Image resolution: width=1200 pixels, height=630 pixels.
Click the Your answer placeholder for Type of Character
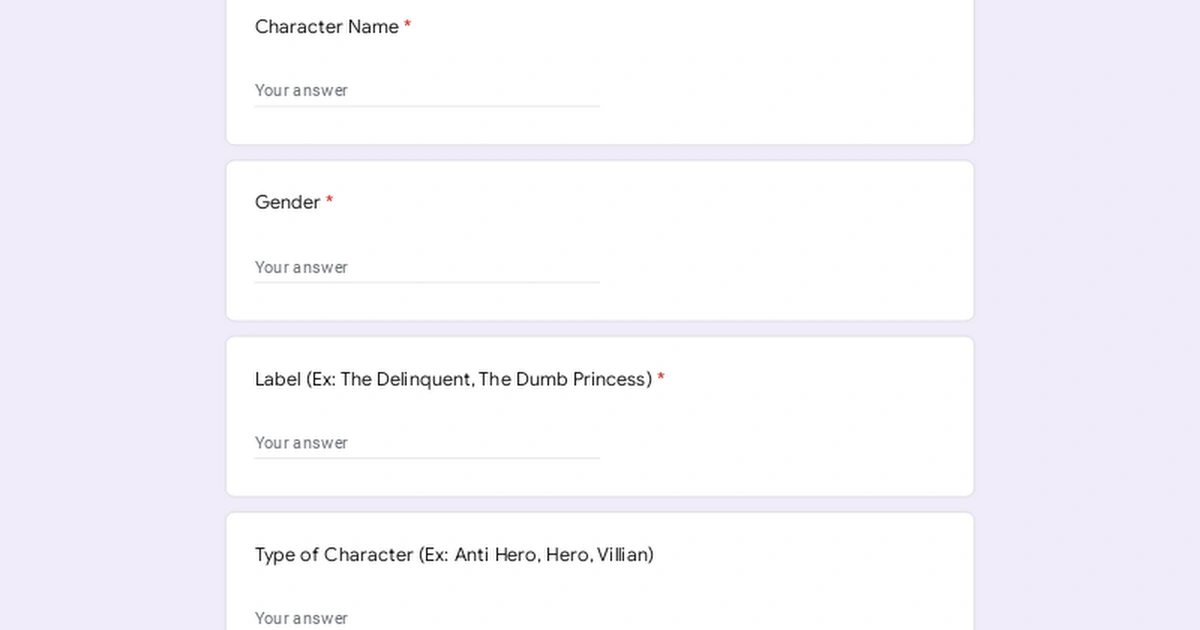(x=301, y=618)
